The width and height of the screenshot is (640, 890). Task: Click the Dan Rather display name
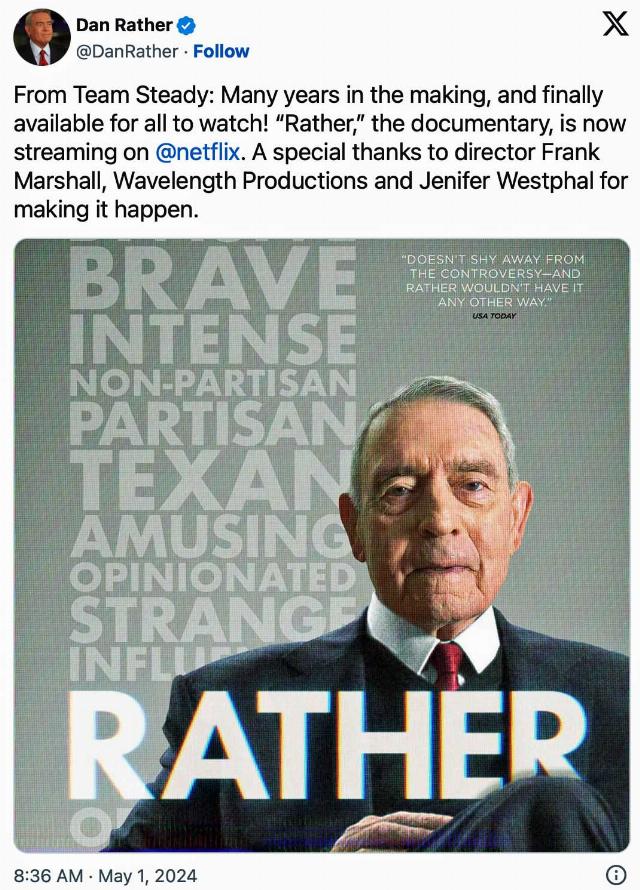click(124, 25)
